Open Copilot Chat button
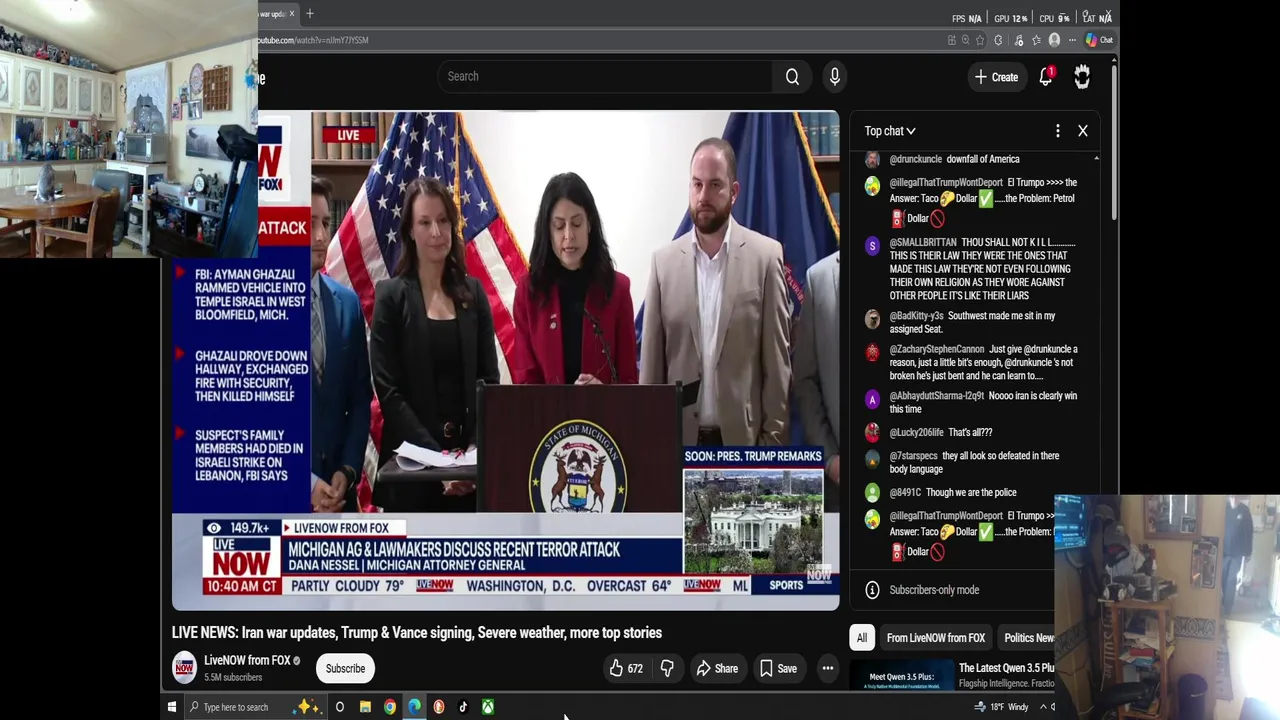 point(1099,40)
